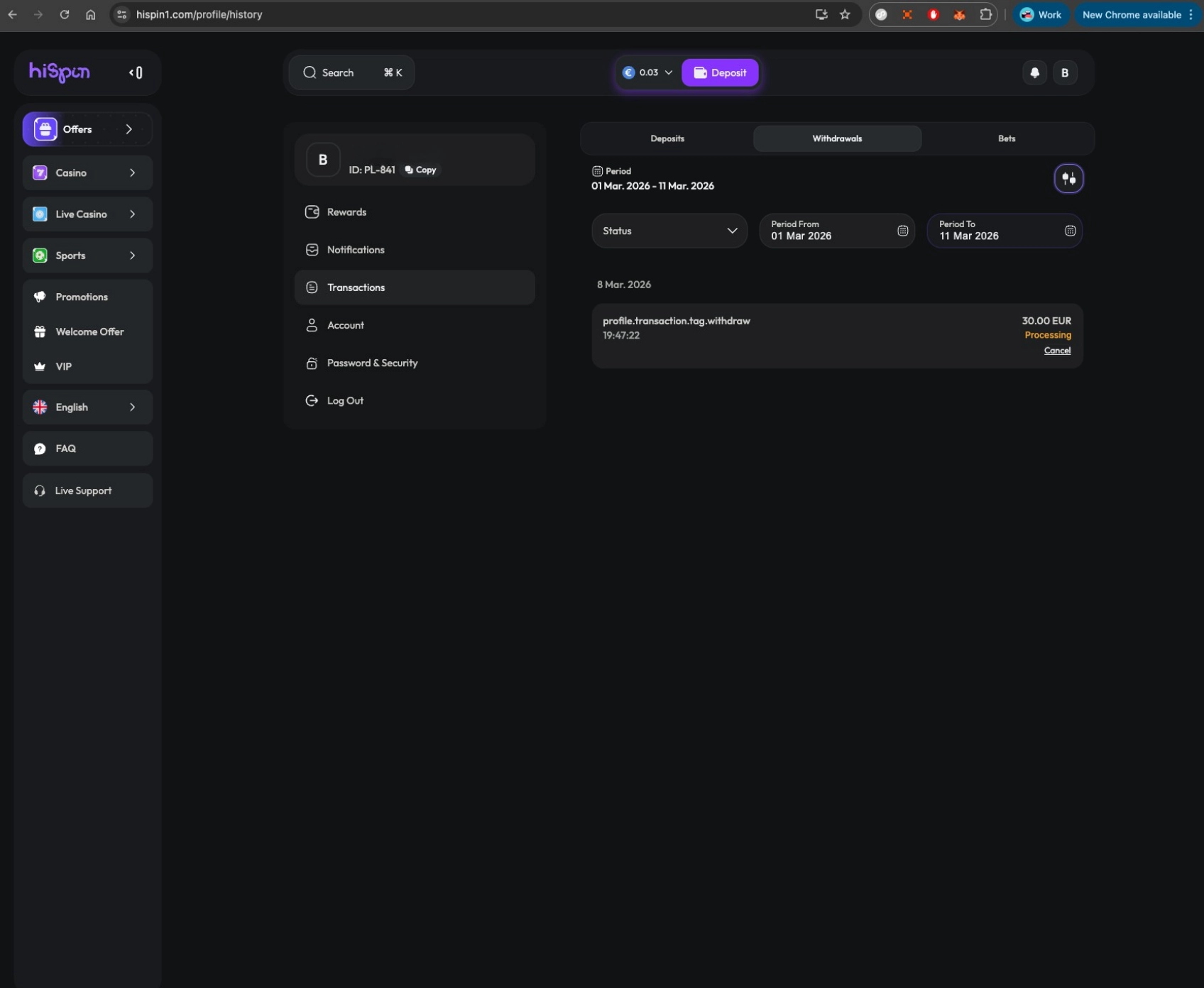Screen dimensions: 1204x988
Task: Open Chrome extensions puzzle icon
Action: (x=985, y=14)
